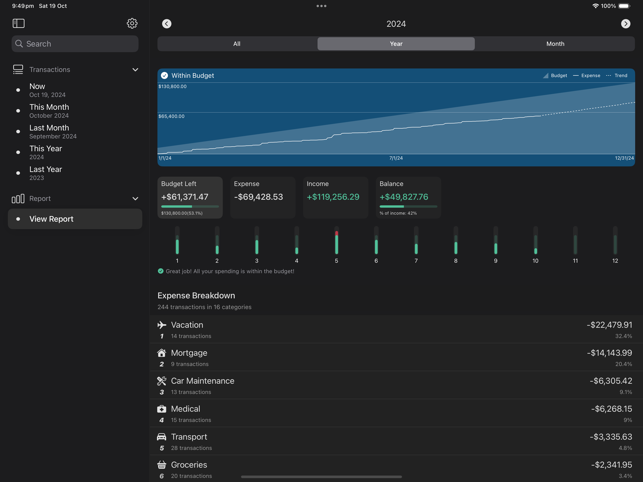Toggle the sidebar panel icon
Viewport: 643px width, 482px height.
18,23
